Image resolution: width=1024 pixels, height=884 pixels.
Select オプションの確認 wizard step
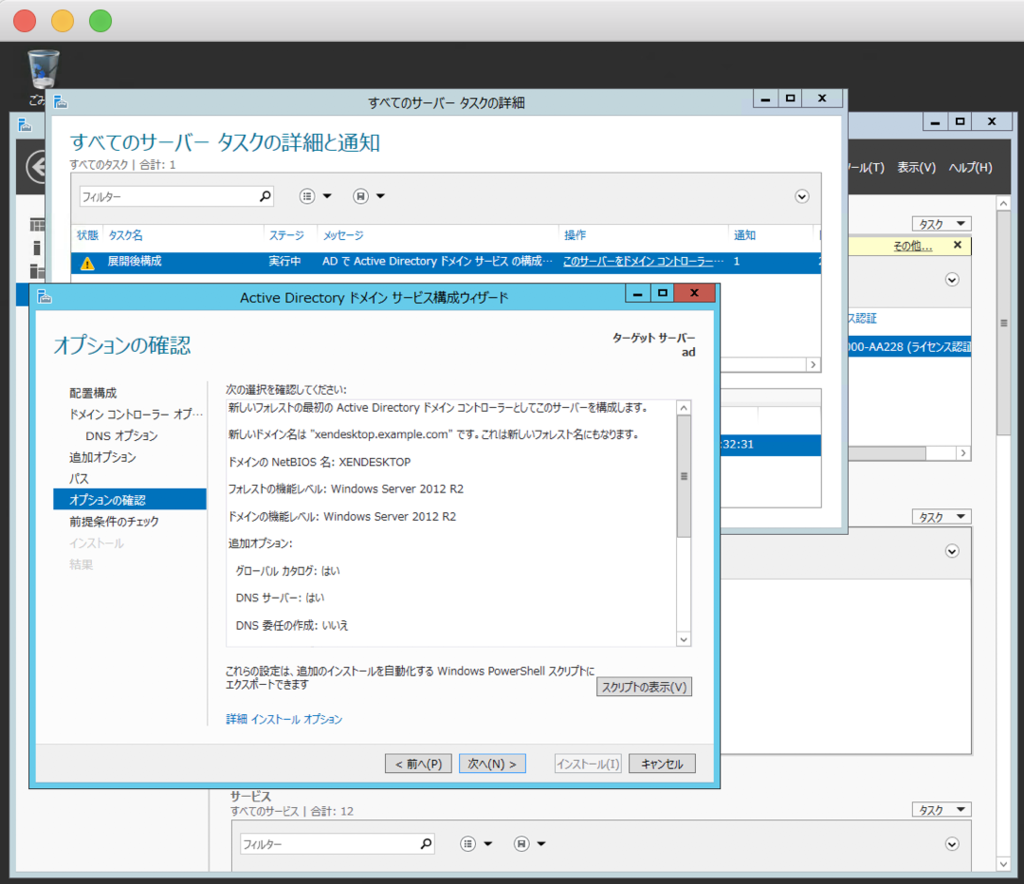click(x=130, y=500)
